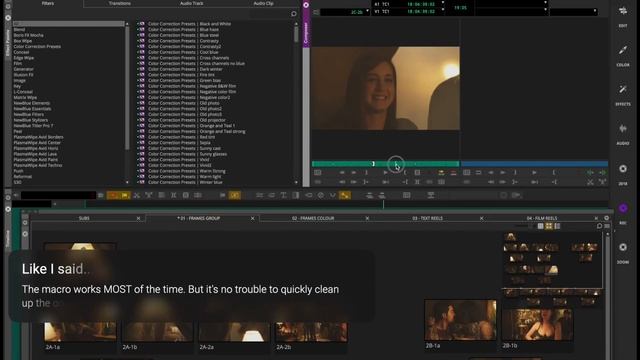
Task: Click the blue record monitor position bar
Action: (x=534, y=164)
